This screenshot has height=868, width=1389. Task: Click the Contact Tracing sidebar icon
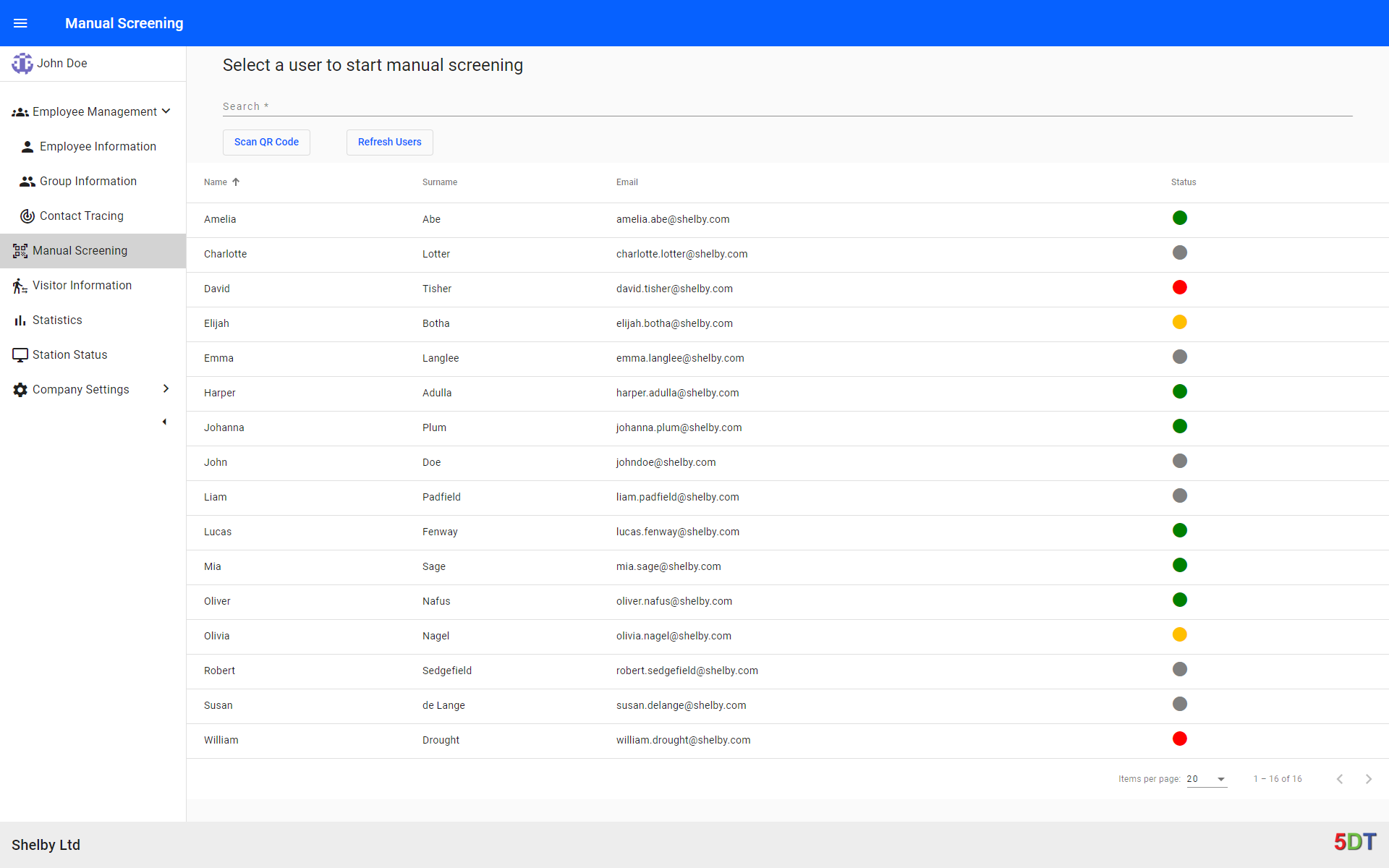25,215
